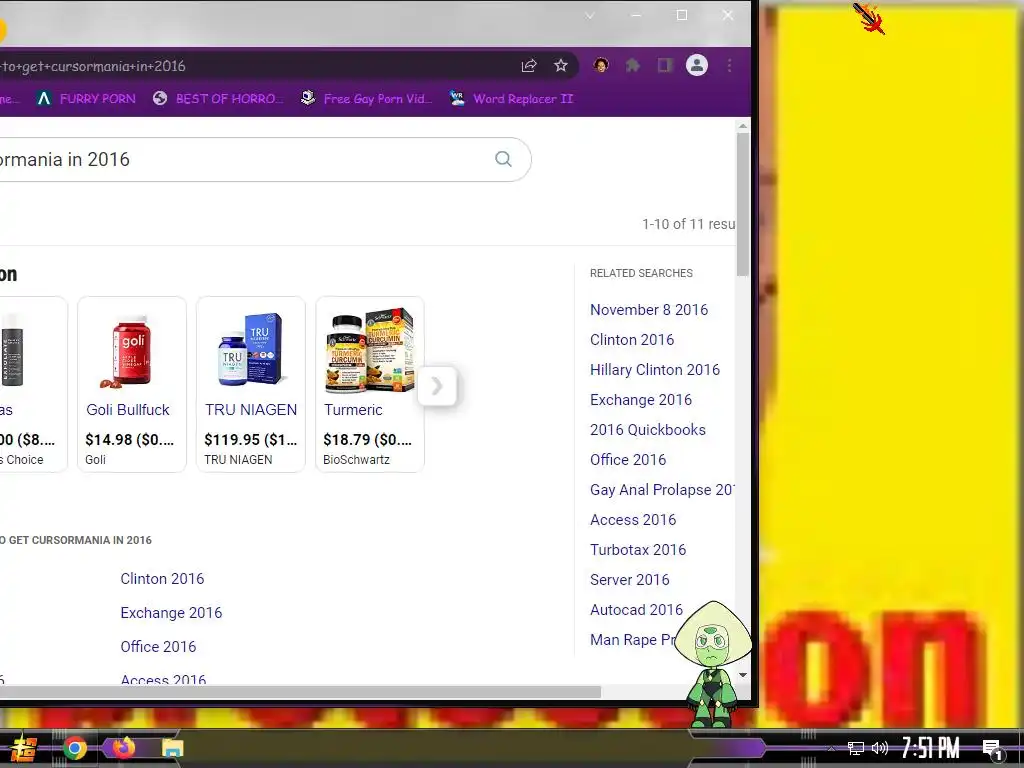
Task: Click the share page icon in address bar
Action: (x=529, y=65)
